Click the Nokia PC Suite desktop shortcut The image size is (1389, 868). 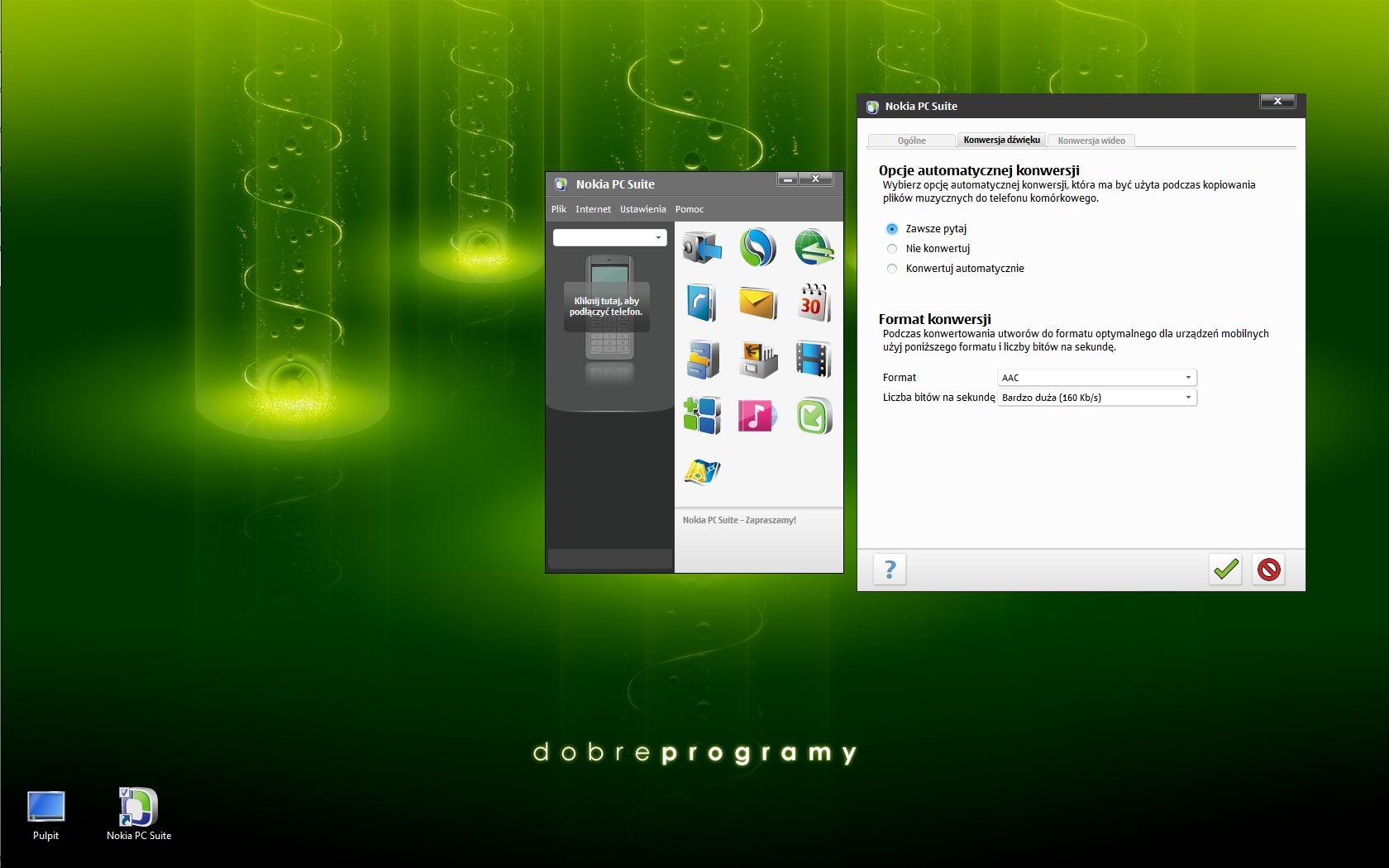tap(138, 814)
